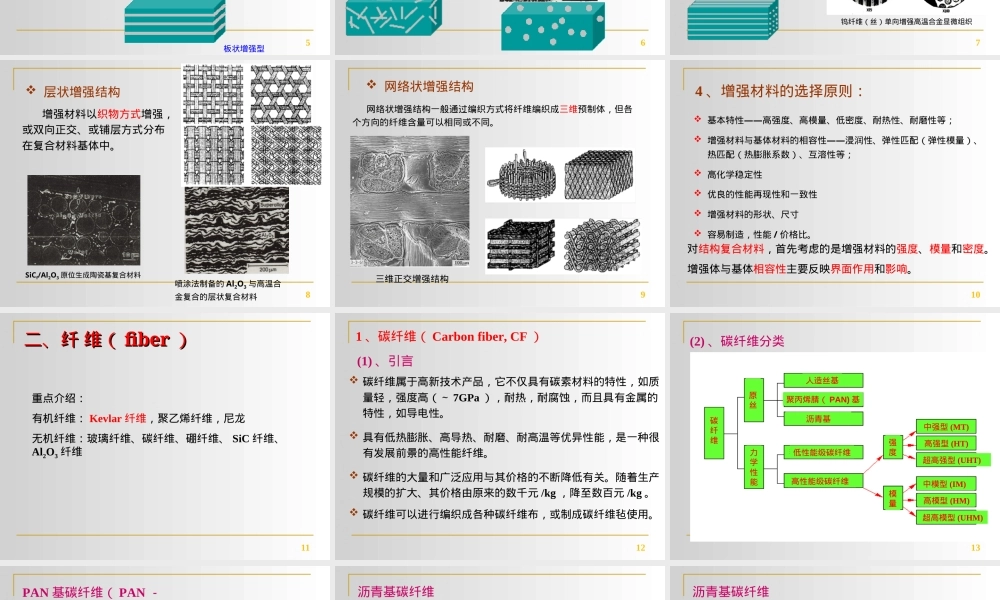Screen dimensions: 1000x600
Task: Click the red Kevlar 纤维 text
Action: click(x=118, y=418)
